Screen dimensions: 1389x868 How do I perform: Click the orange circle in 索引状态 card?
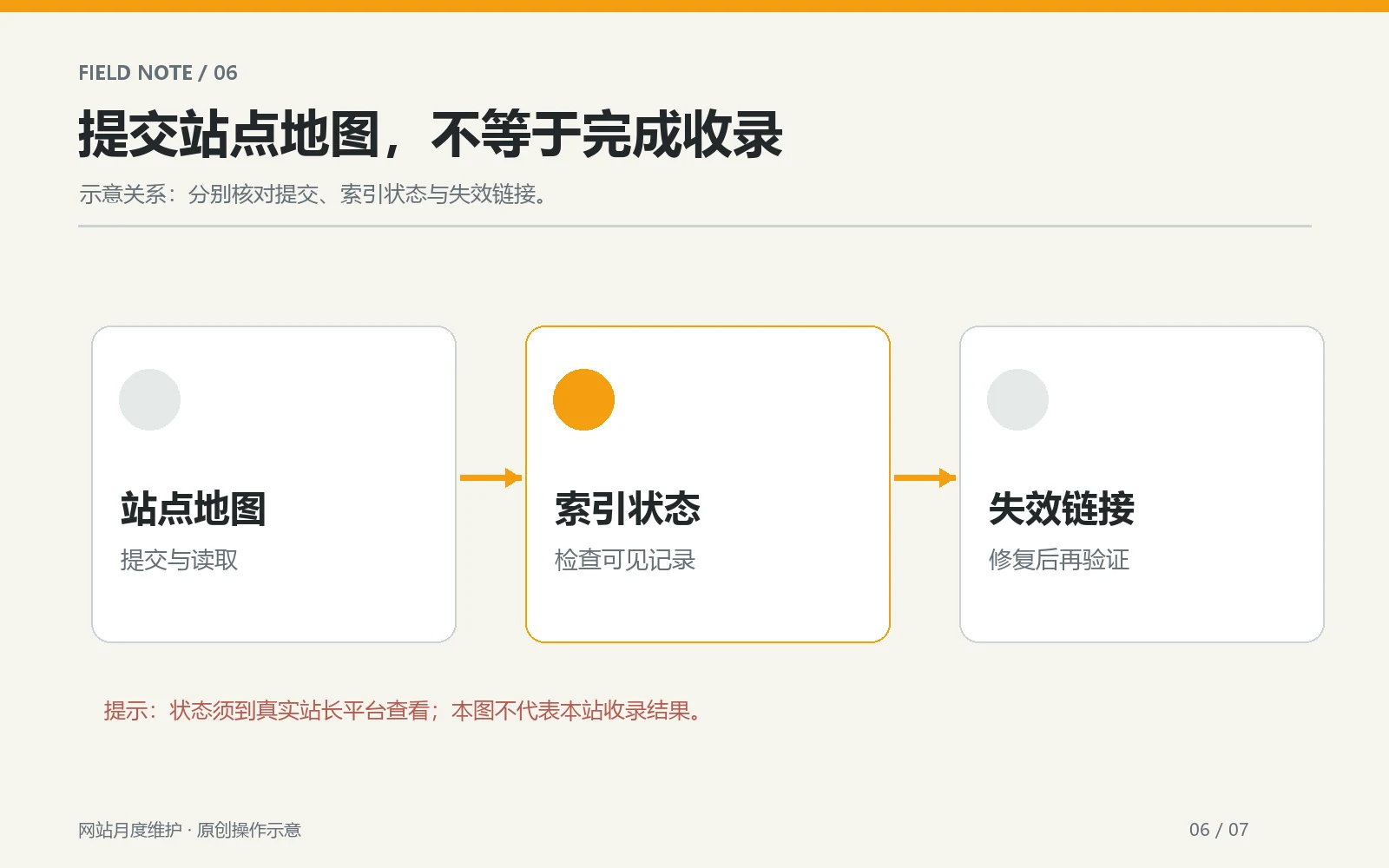point(583,399)
